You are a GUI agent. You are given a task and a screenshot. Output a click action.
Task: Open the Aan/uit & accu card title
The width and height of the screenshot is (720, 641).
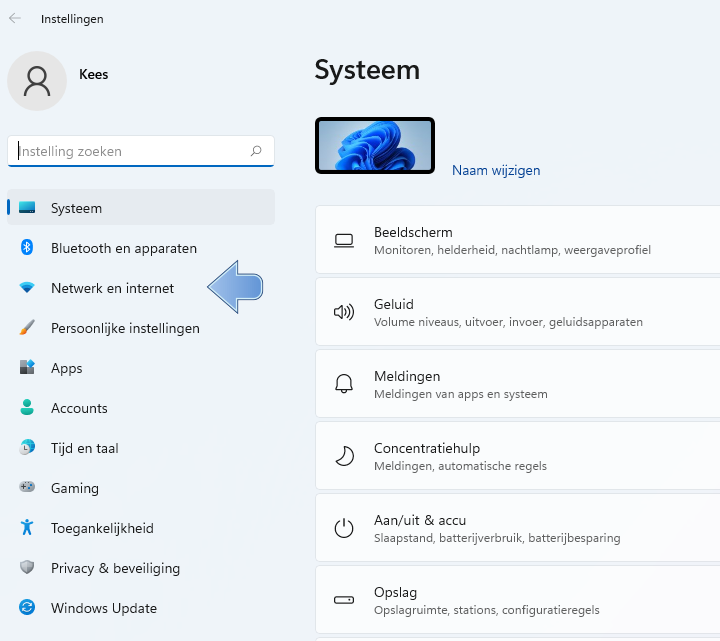click(x=420, y=520)
